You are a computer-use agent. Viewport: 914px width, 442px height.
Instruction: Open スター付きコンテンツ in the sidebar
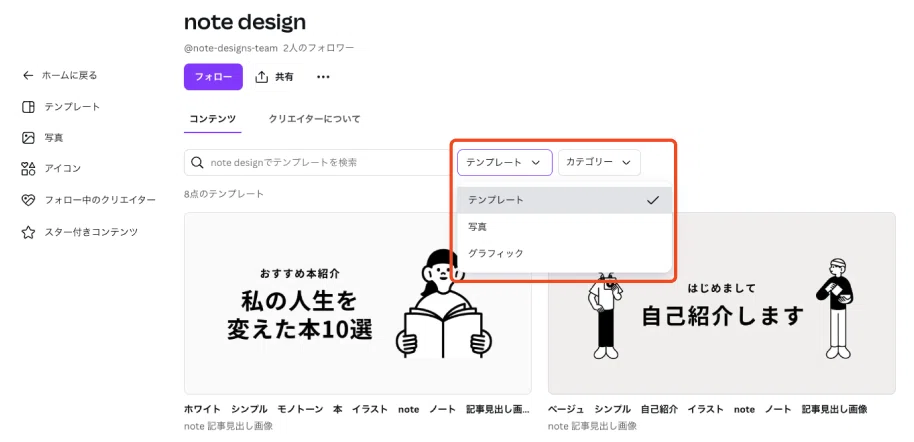coord(92,232)
